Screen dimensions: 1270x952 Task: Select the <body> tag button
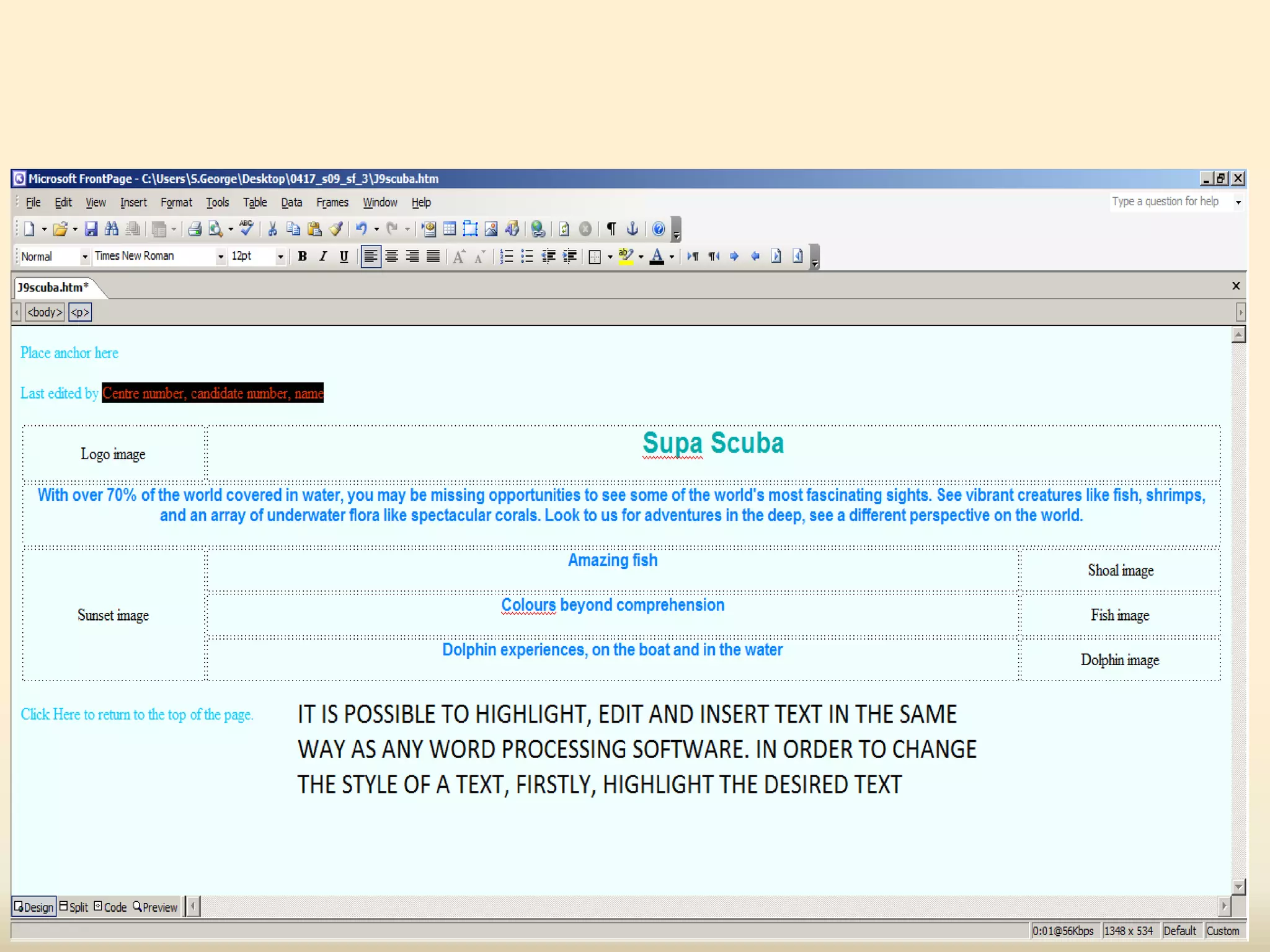pyautogui.click(x=45, y=312)
